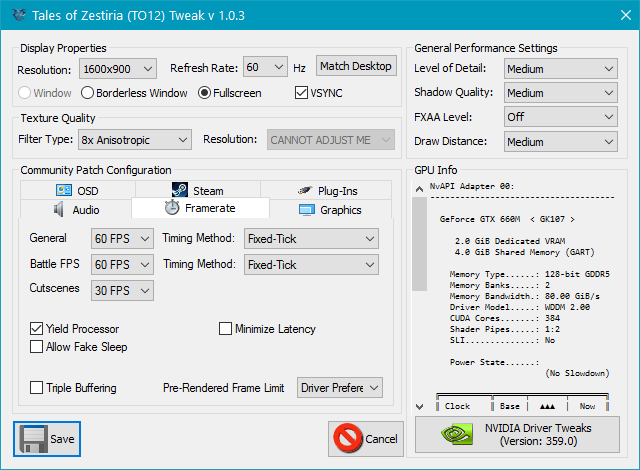Switch to the Graphics tab
The image size is (640, 470).
point(330,209)
